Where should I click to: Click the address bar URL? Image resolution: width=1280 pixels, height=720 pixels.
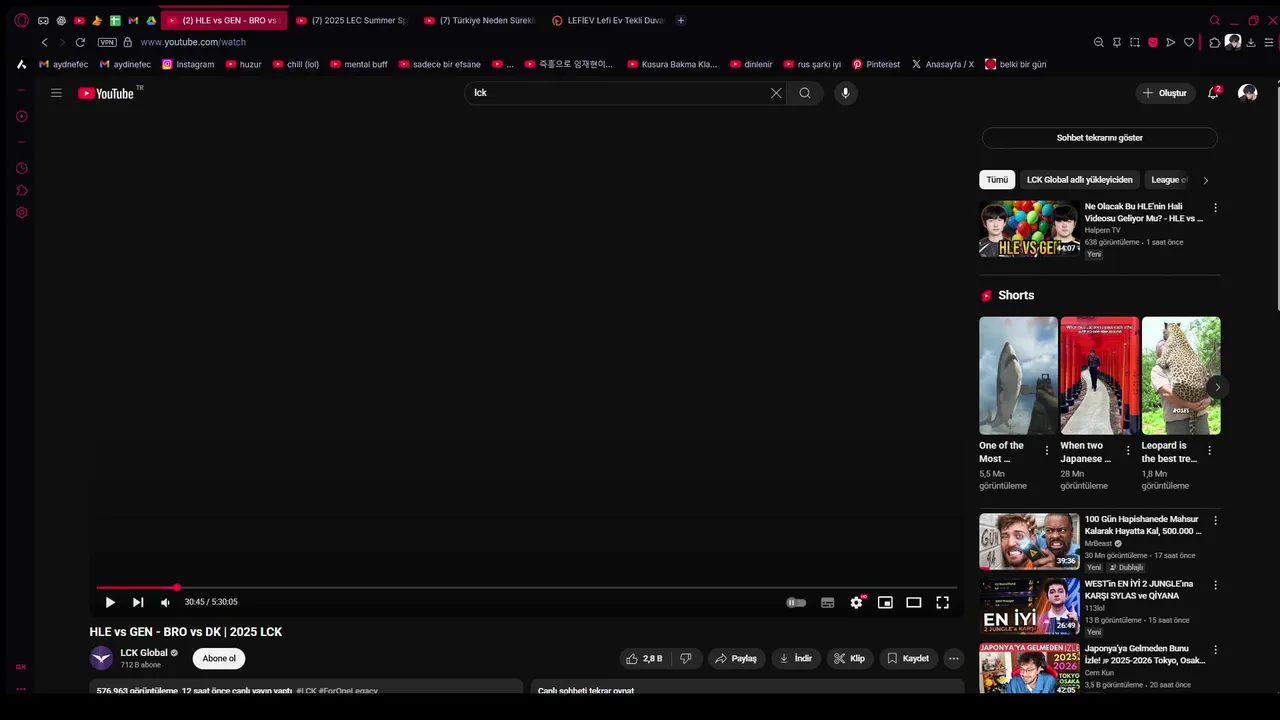(193, 42)
